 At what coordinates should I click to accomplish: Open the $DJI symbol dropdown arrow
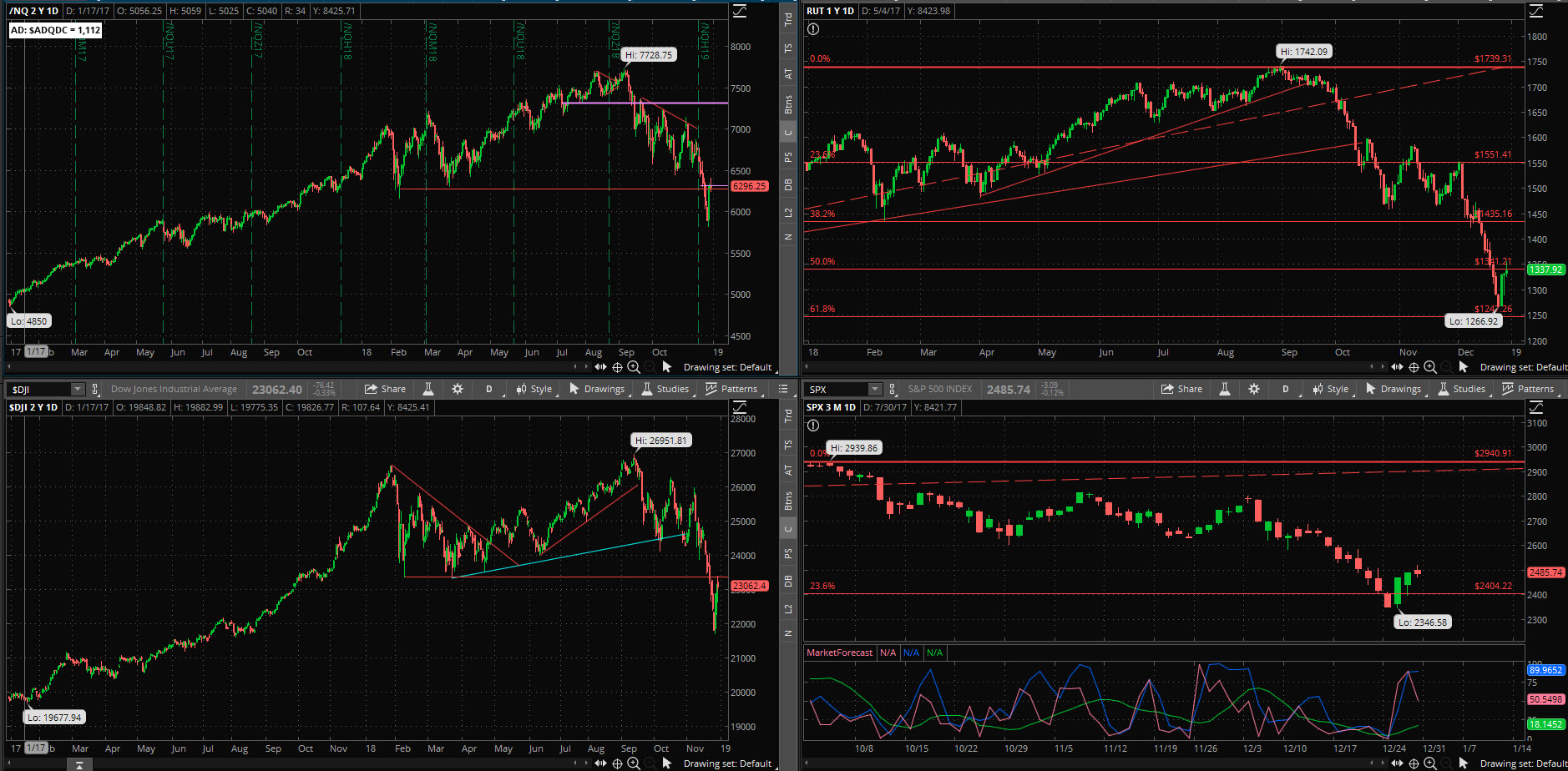78,389
